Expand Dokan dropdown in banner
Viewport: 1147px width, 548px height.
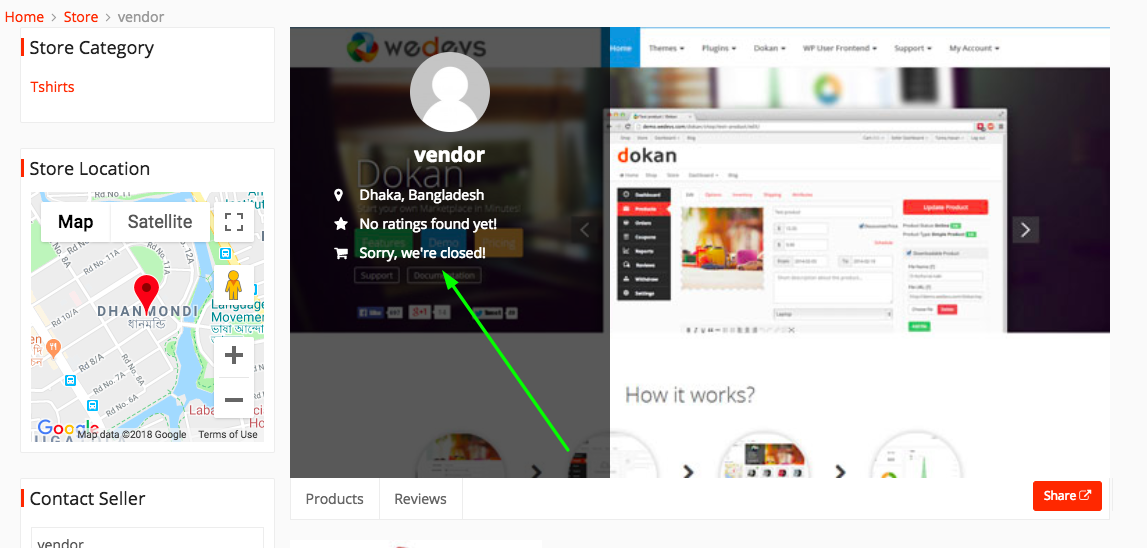pos(770,48)
